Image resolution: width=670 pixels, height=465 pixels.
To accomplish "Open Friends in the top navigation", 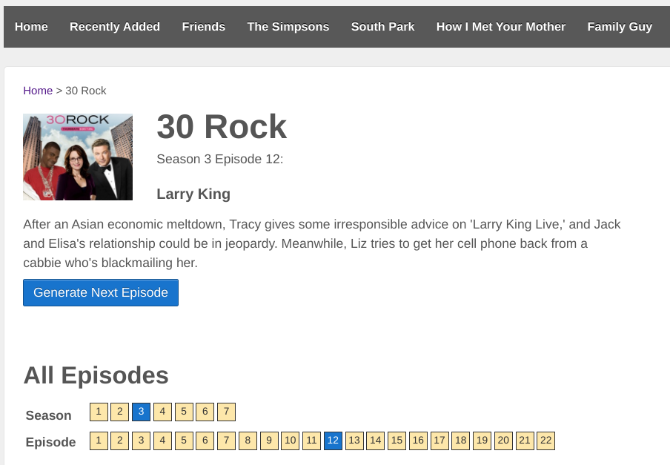I will click(x=203, y=27).
